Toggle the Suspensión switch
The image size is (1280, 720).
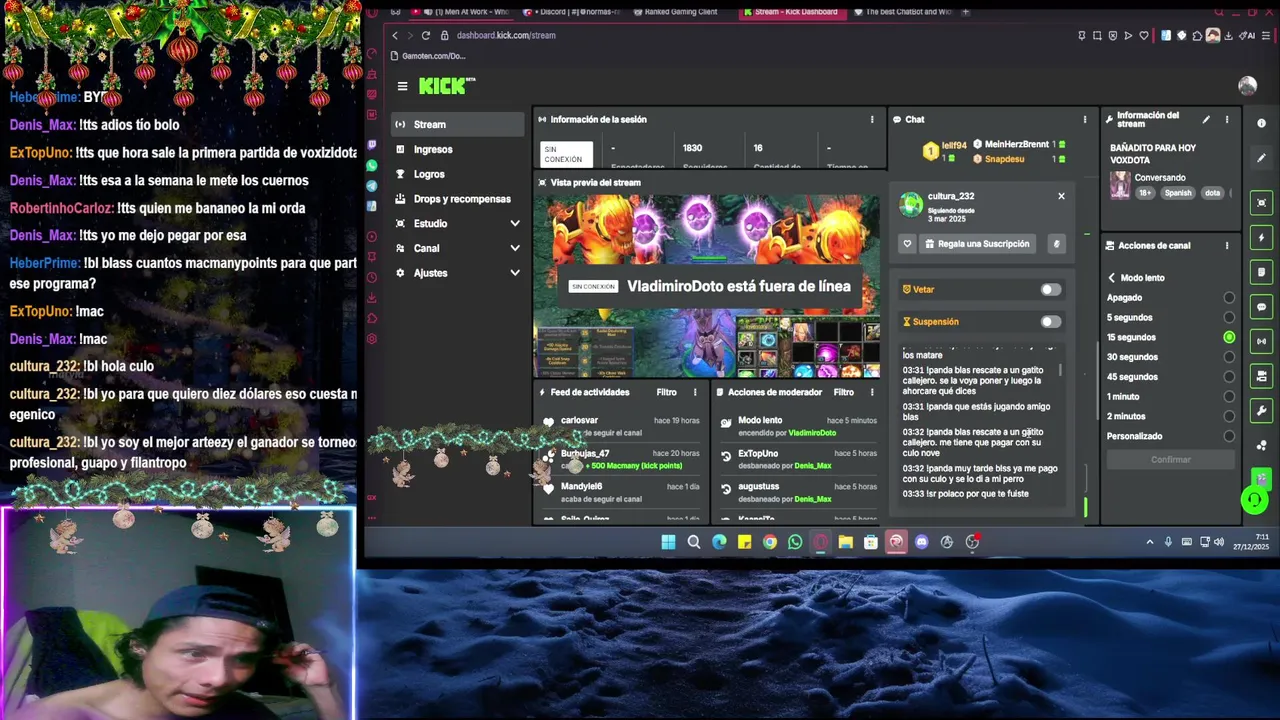1050,321
